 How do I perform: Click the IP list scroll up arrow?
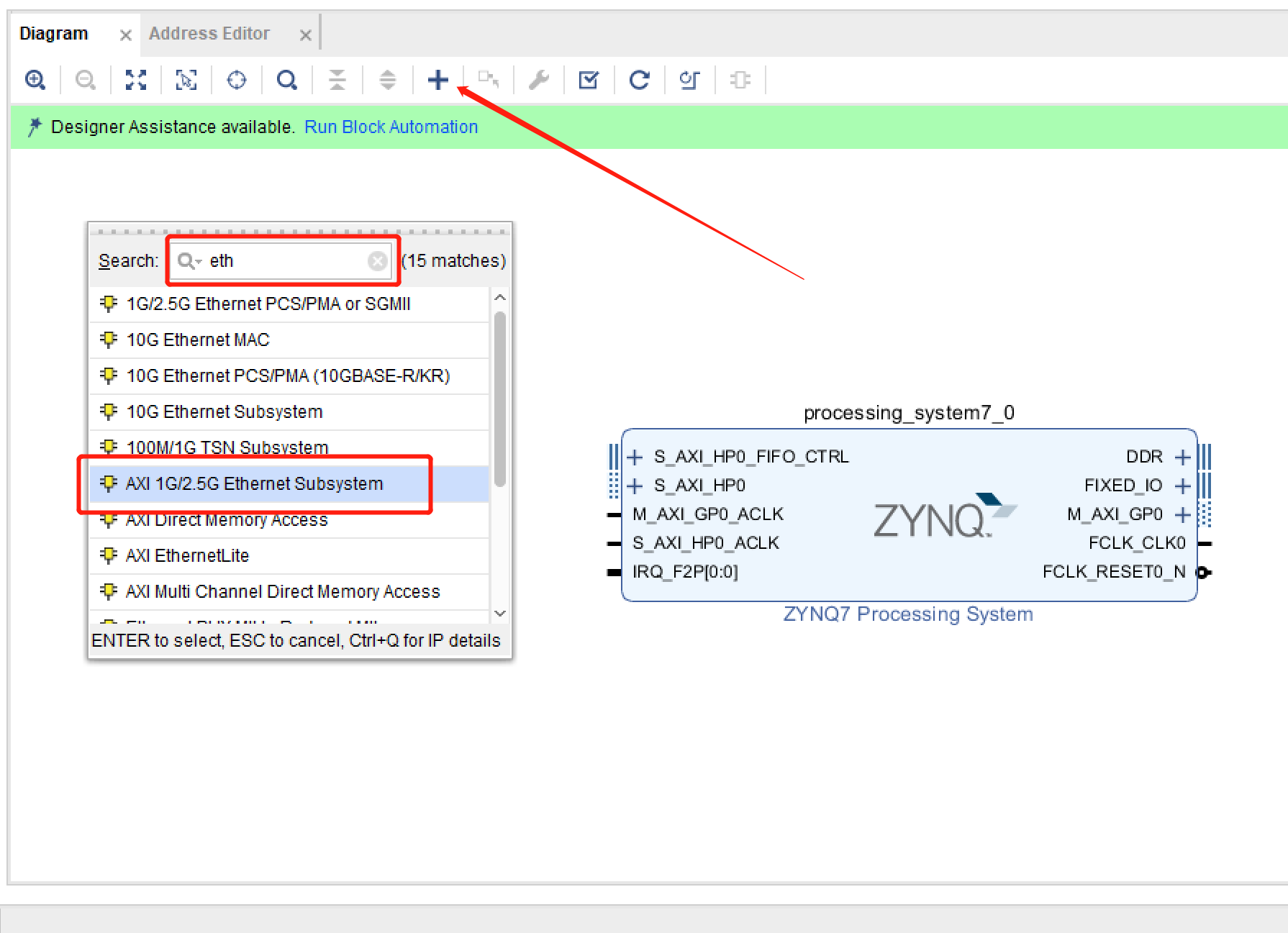(500, 297)
